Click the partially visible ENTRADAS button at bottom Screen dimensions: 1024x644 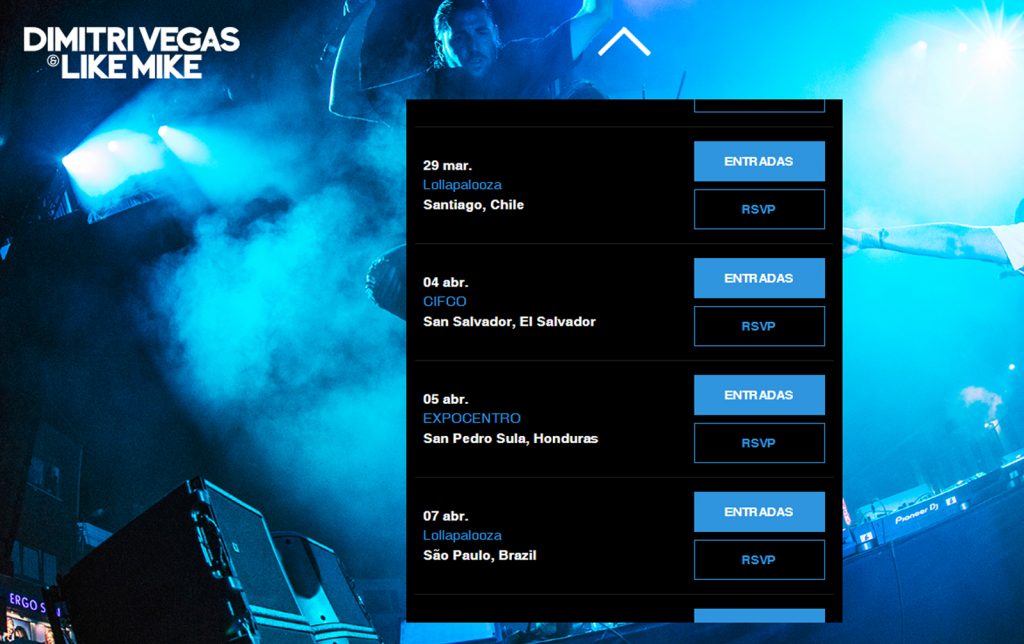click(x=759, y=615)
